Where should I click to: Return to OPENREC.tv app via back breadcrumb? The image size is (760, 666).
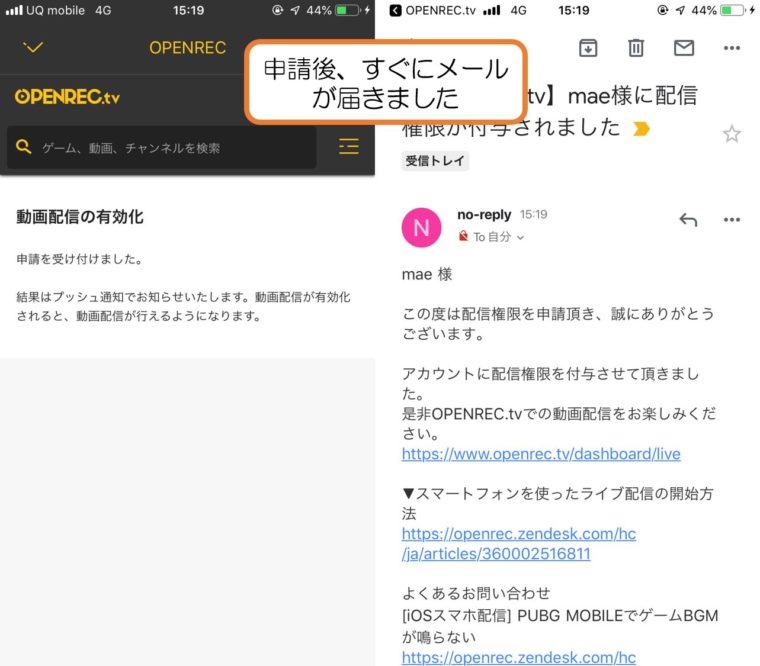coord(433,10)
